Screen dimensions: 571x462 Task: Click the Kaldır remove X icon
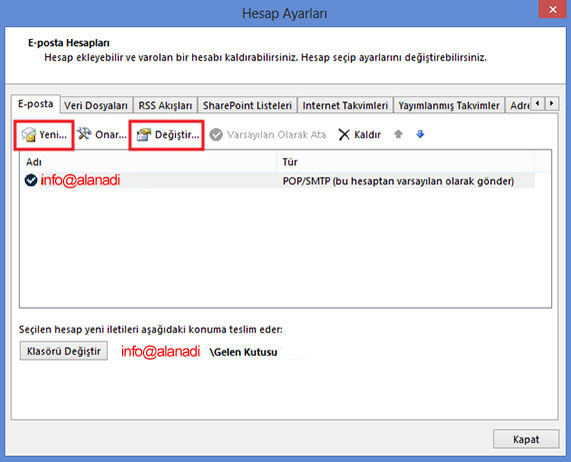[344, 135]
